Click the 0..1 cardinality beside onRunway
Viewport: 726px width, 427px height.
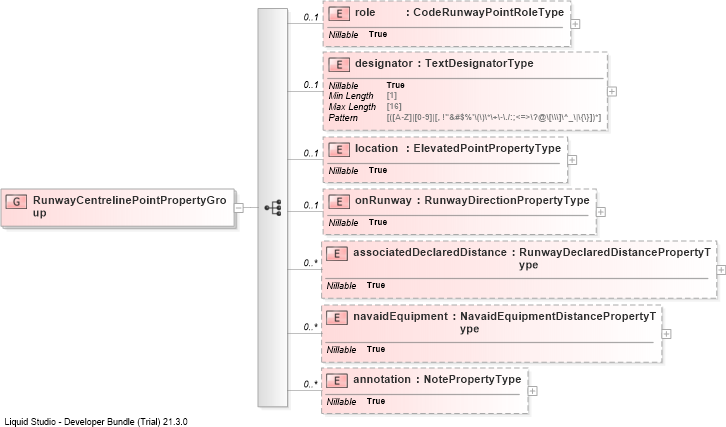311,205
